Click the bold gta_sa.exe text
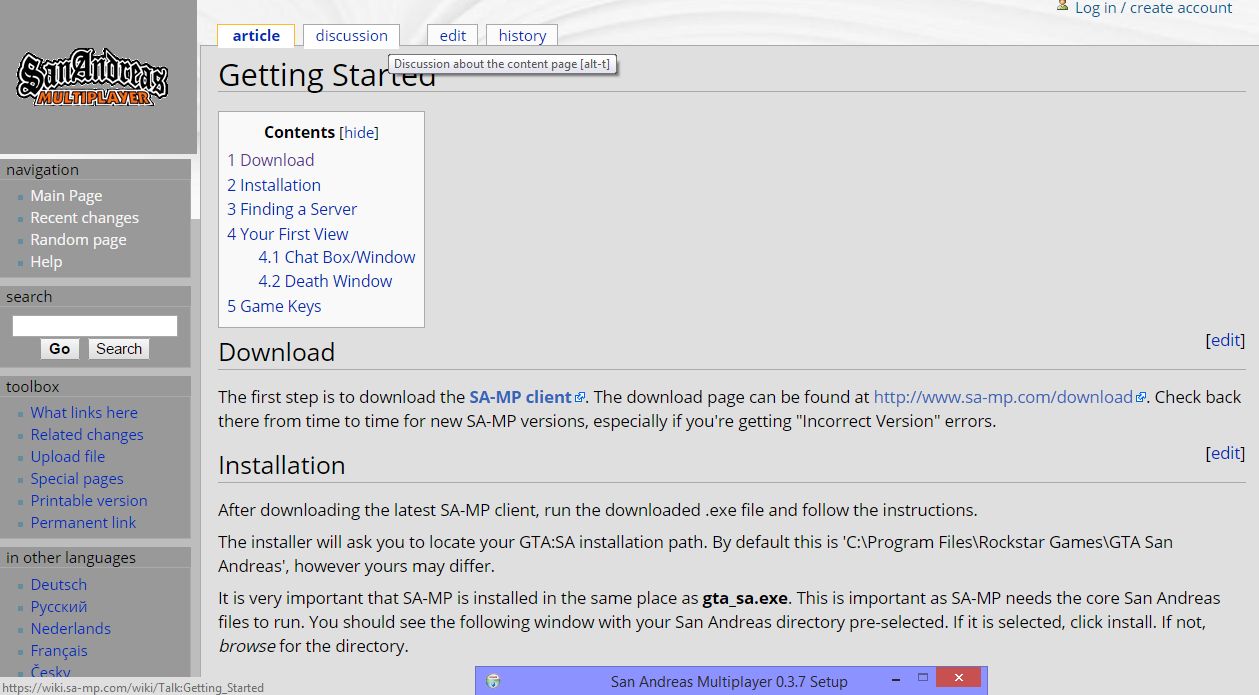Image resolution: width=1259 pixels, height=695 pixels. click(745, 599)
